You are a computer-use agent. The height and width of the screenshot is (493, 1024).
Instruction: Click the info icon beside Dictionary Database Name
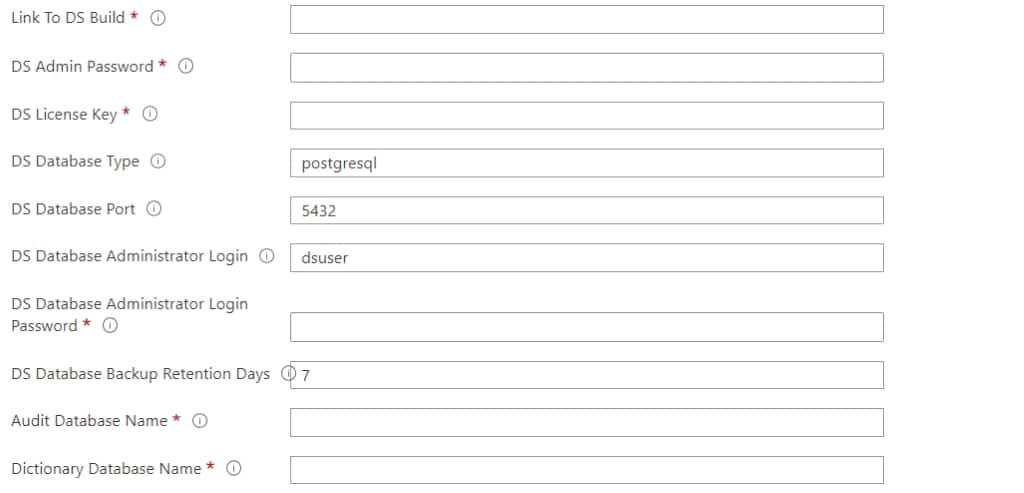click(x=233, y=468)
